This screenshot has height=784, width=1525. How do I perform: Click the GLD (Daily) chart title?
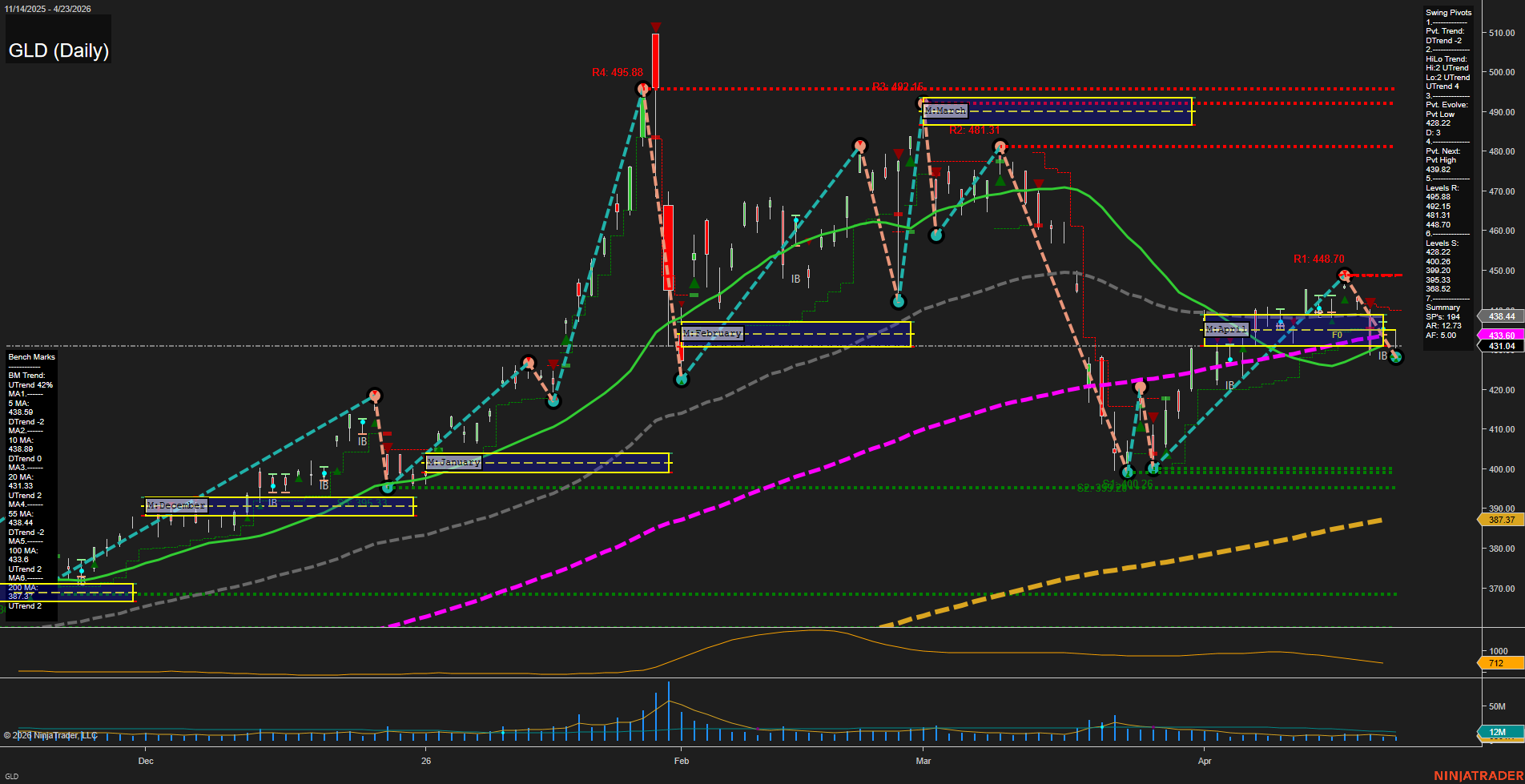(x=58, y=50)
